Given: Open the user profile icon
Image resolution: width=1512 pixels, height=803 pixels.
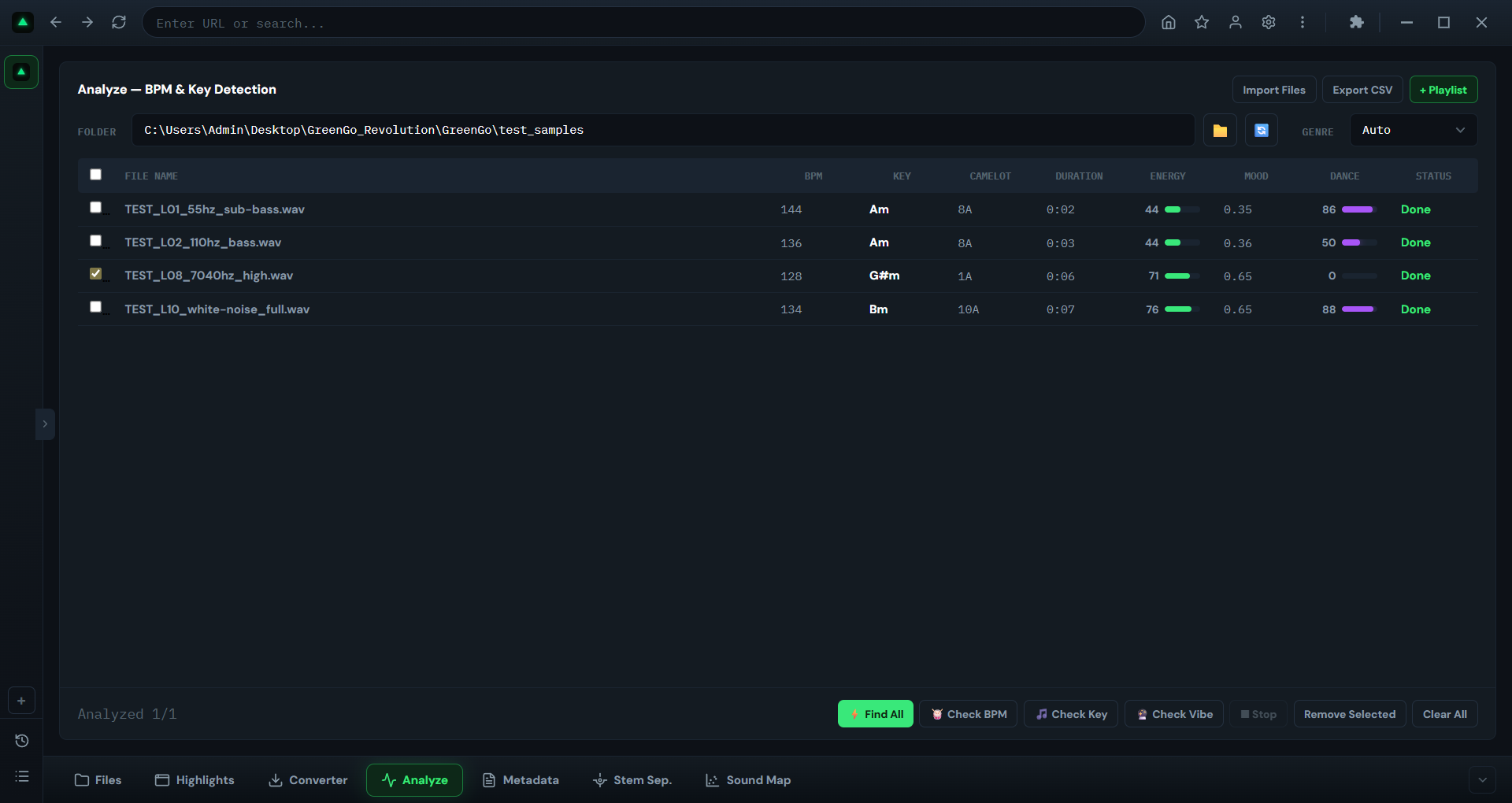Looking at the screenshot, I should click(1236, 23).
